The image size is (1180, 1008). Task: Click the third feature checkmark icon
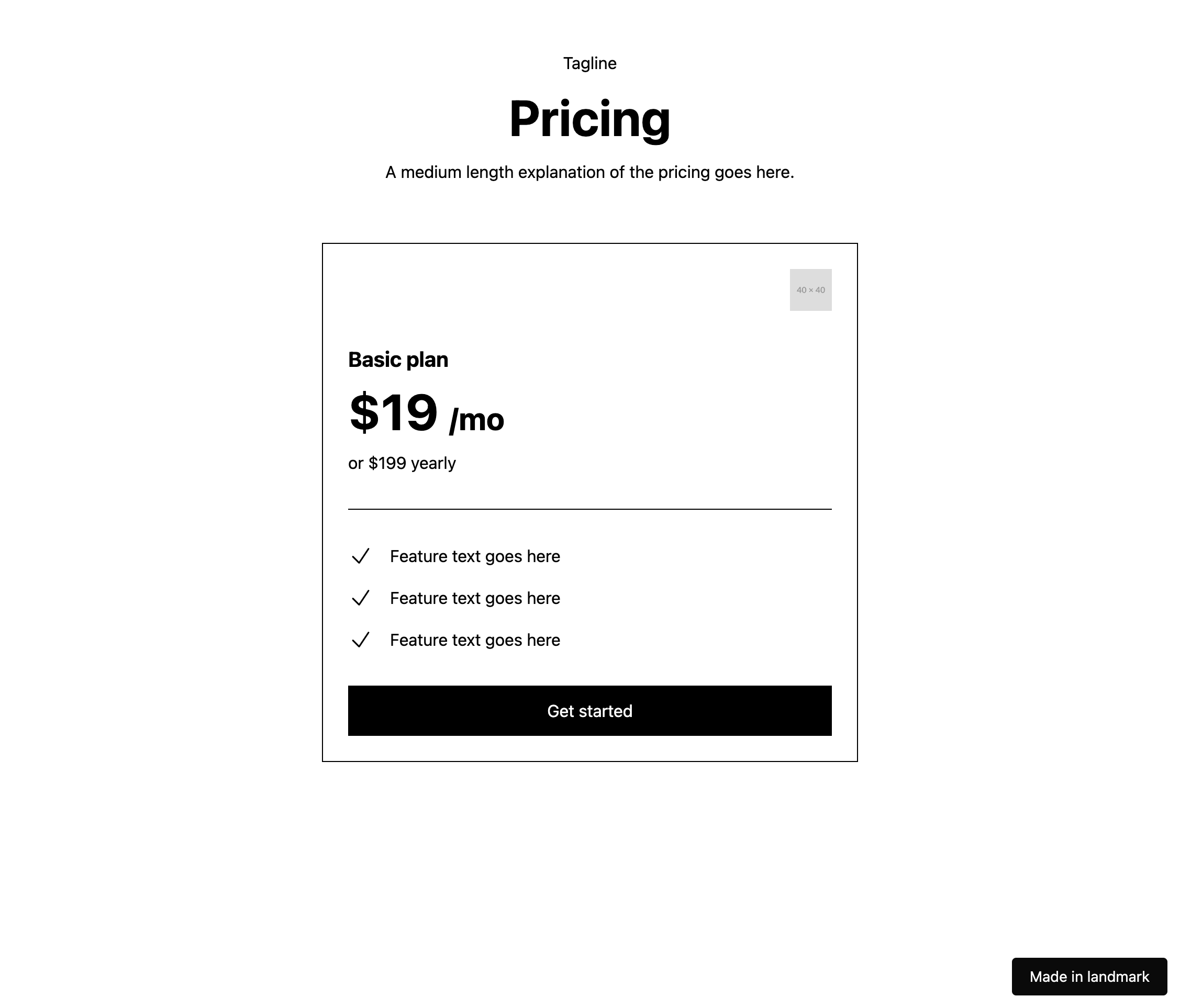point(361,640)
